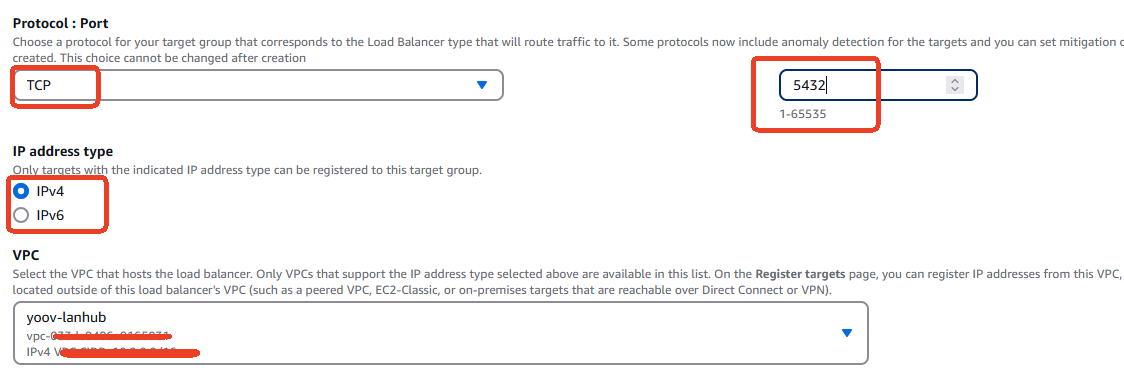Click the IPv6 option label text
Viewport: 1124px width, 379px height.
[x=50, y=215]
